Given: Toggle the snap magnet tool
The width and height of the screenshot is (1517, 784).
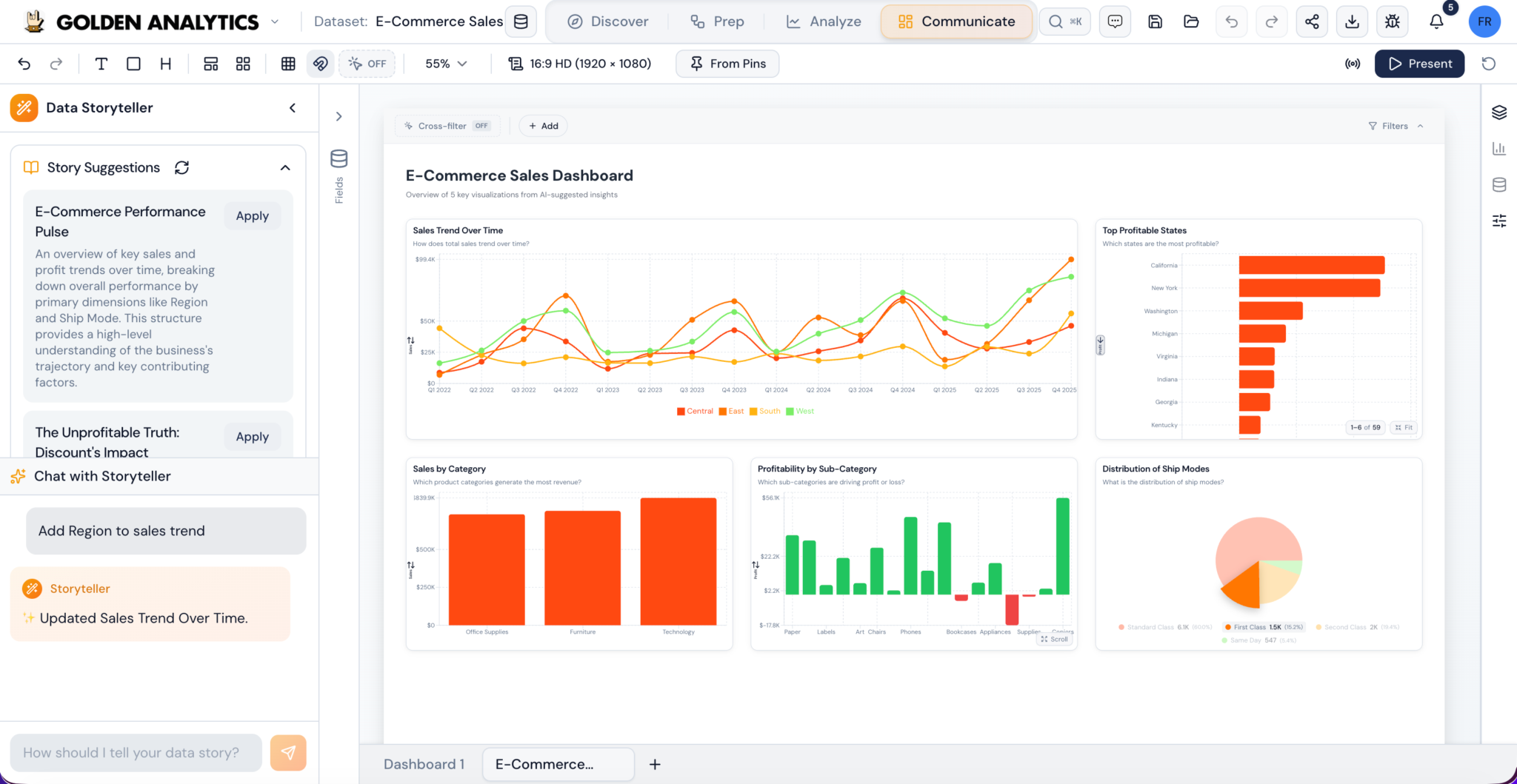Looking at the screenshot, I should click(321, 64).
